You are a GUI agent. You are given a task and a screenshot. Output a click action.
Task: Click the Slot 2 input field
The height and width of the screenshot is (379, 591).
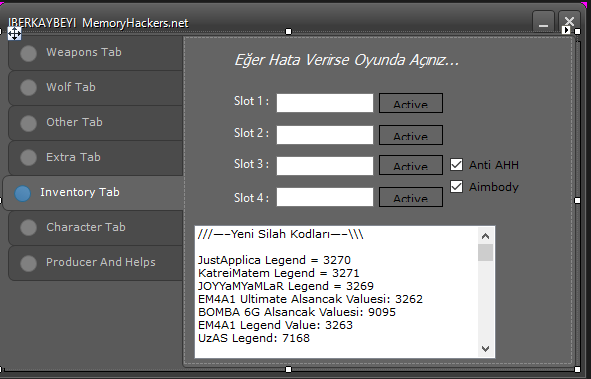click(325, 135)
